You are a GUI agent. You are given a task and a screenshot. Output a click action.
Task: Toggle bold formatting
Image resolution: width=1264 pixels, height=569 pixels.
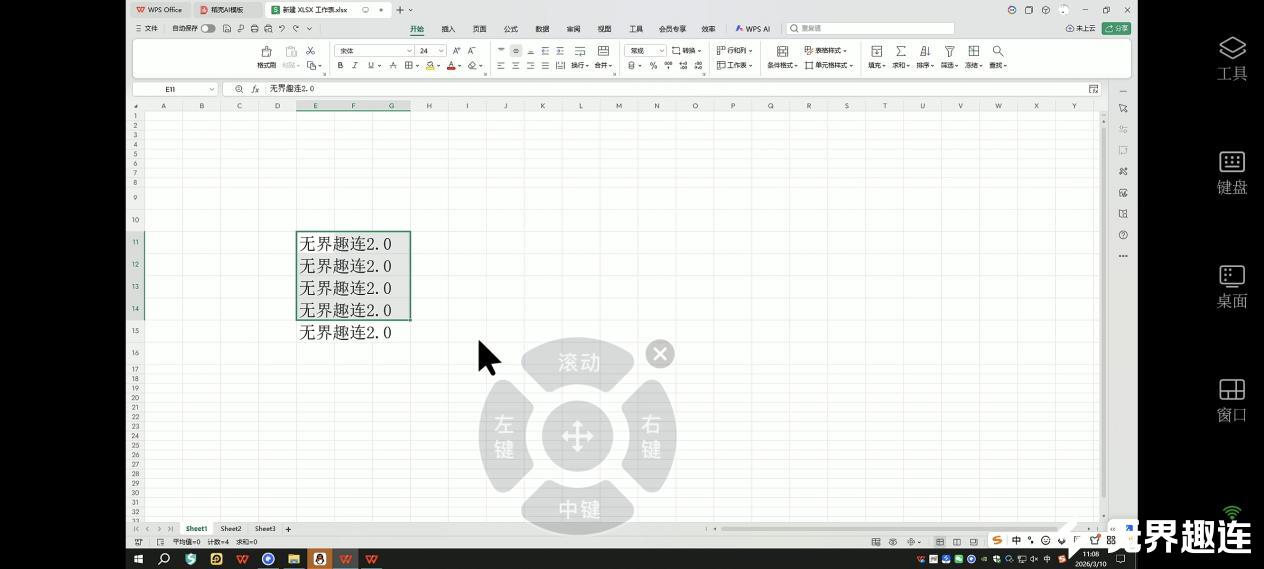340,66
